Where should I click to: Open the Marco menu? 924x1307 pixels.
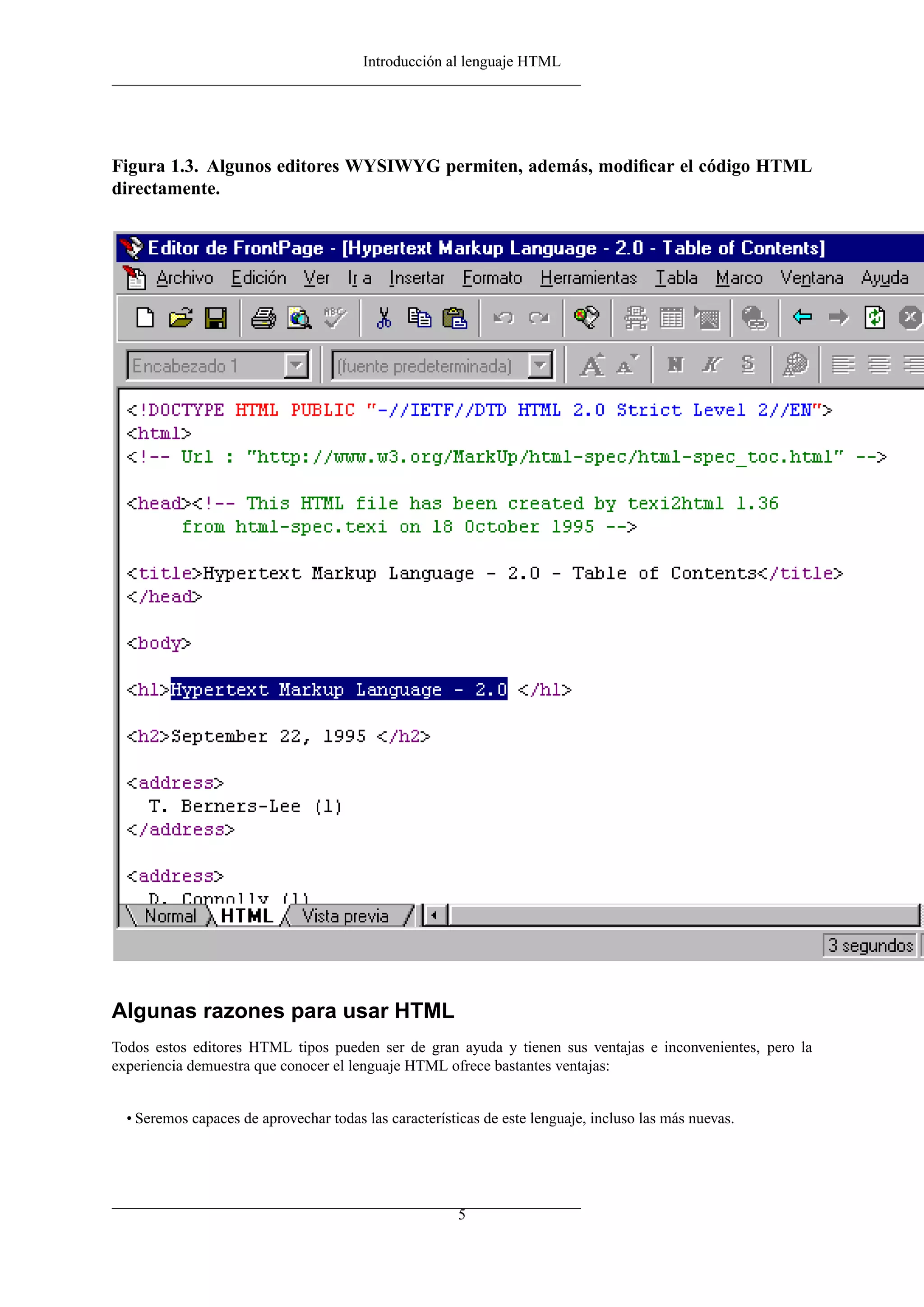point(739,278)
